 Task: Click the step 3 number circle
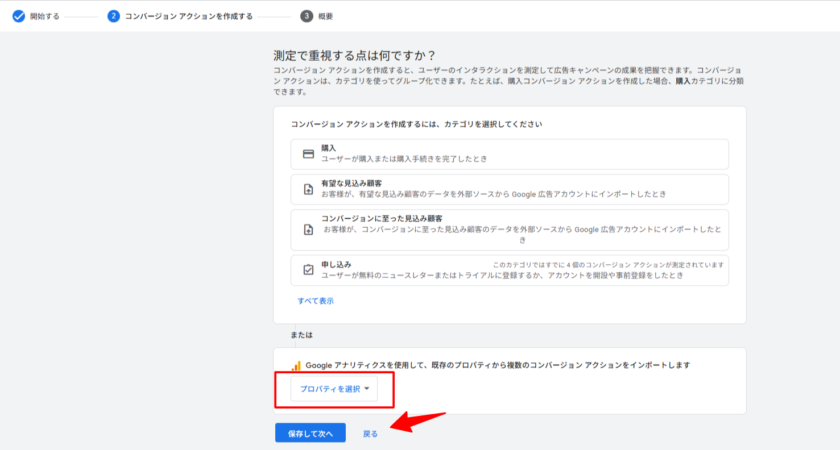(x=306, y=16)
